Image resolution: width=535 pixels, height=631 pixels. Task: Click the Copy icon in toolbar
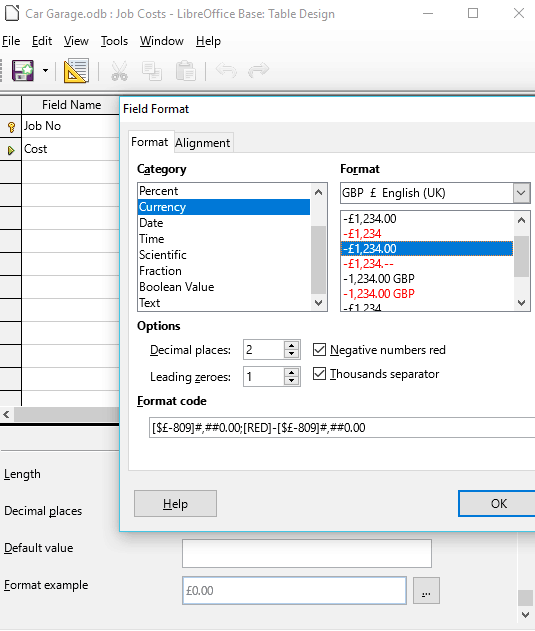coord(152,71)
